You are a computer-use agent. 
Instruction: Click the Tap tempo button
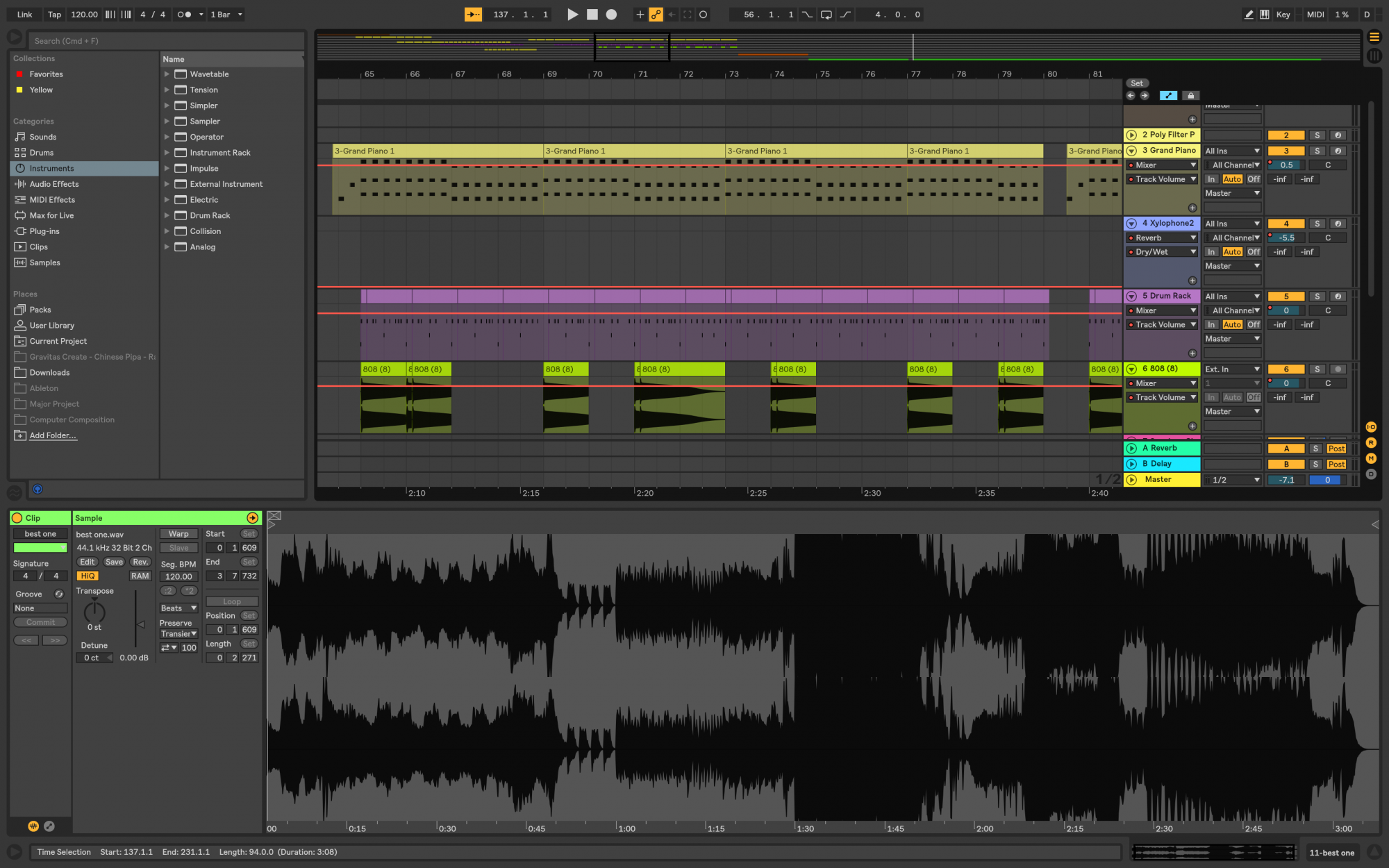coord(54,14)
